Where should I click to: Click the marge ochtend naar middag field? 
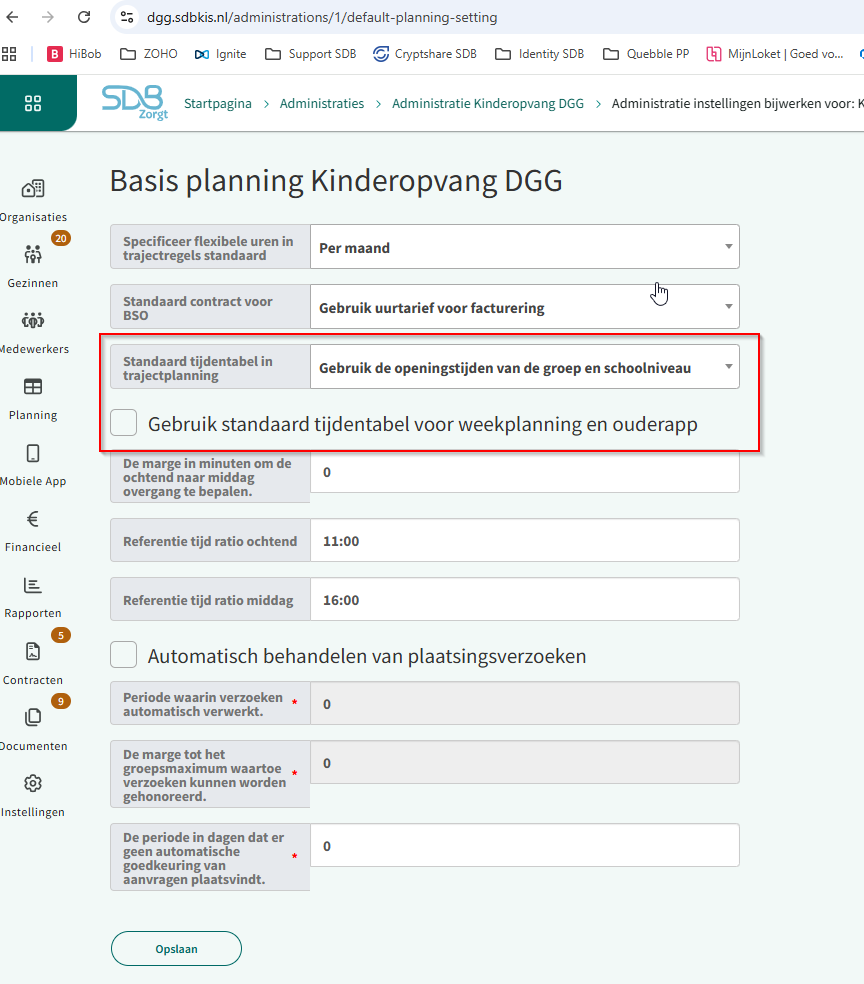coord(525,472)
